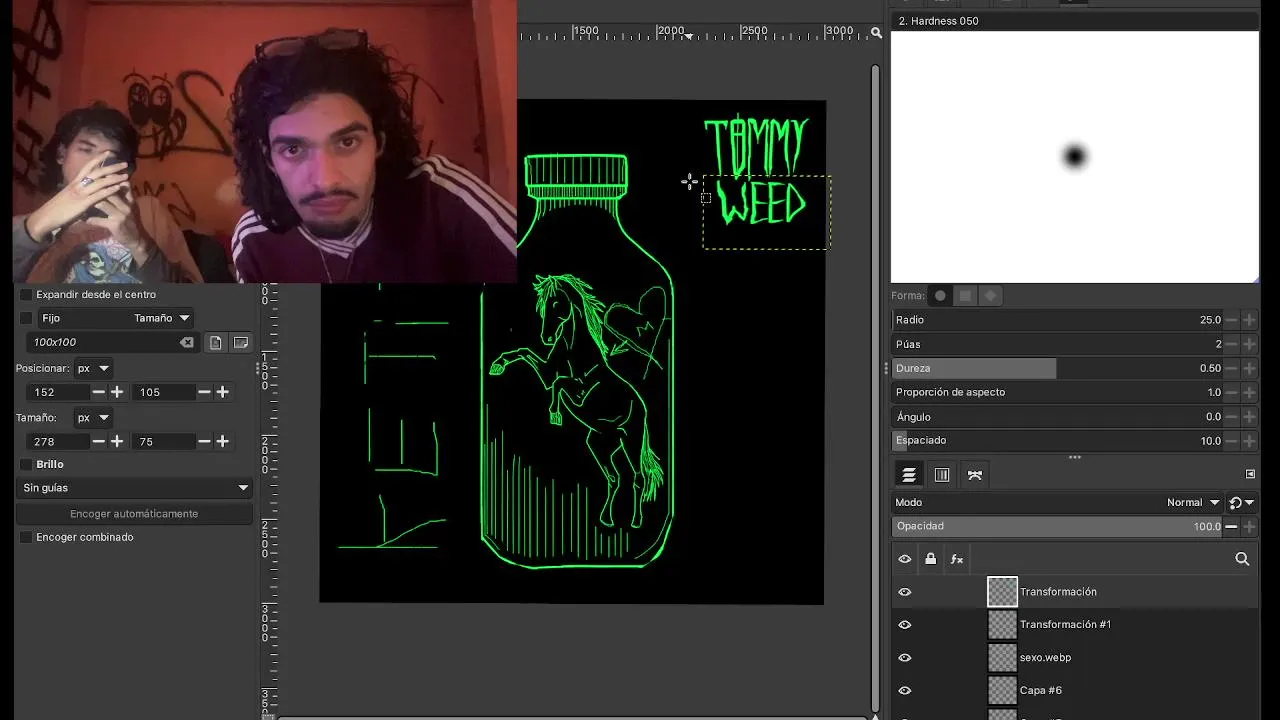Viewport: 1280px width, 720px height.
Task: Hide the Transformación #1 layer
Action: (905, 625)
